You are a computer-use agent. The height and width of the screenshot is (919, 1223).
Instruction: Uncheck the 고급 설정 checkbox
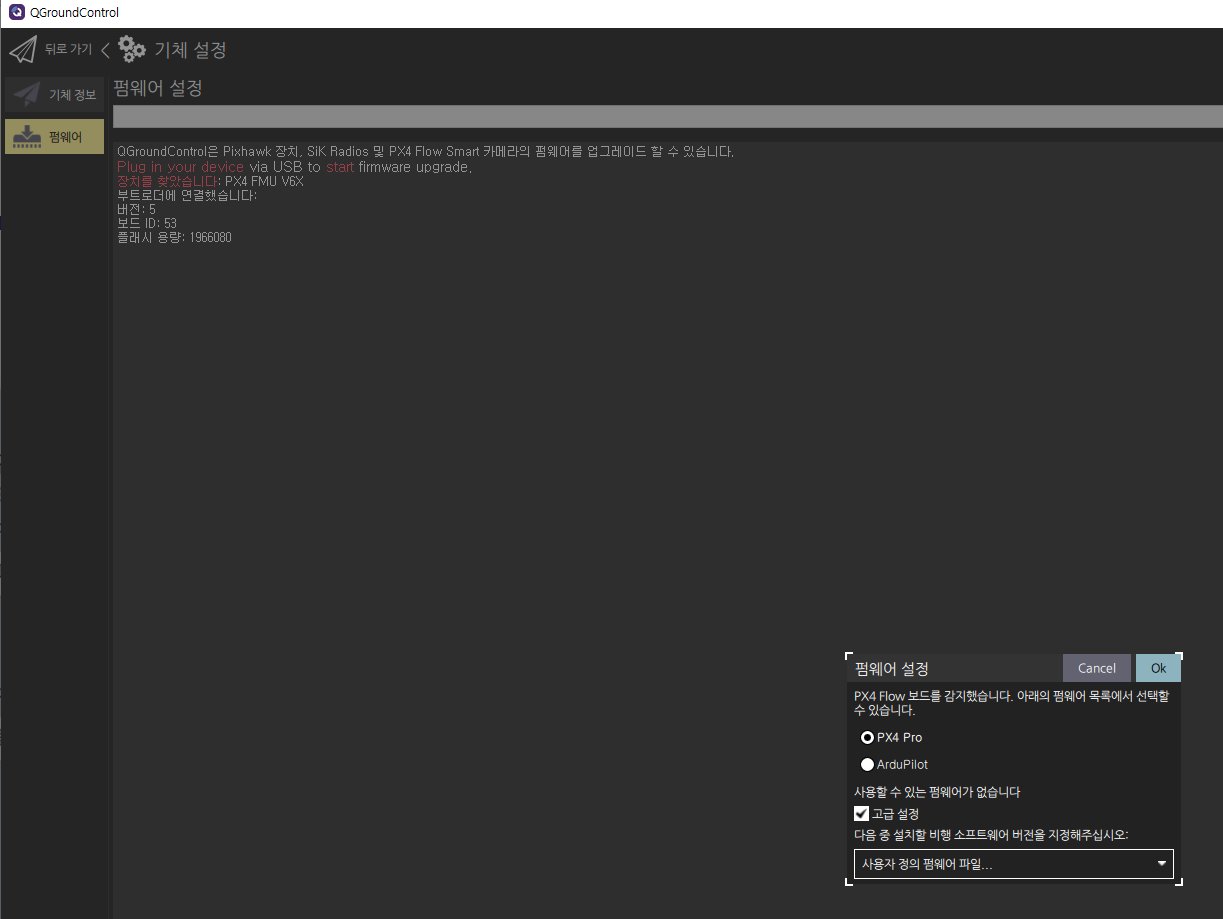click(x=861, y=814)
